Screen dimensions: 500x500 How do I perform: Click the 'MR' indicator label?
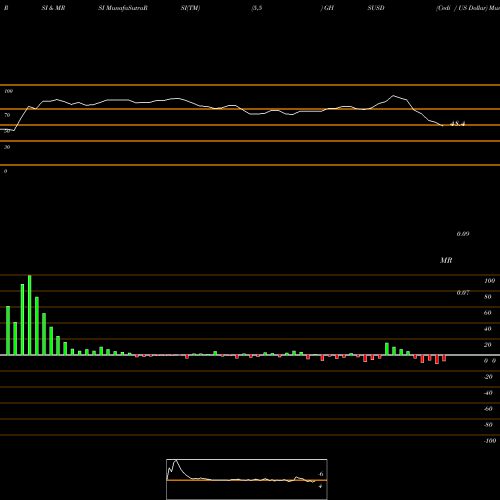click(446, 260)
